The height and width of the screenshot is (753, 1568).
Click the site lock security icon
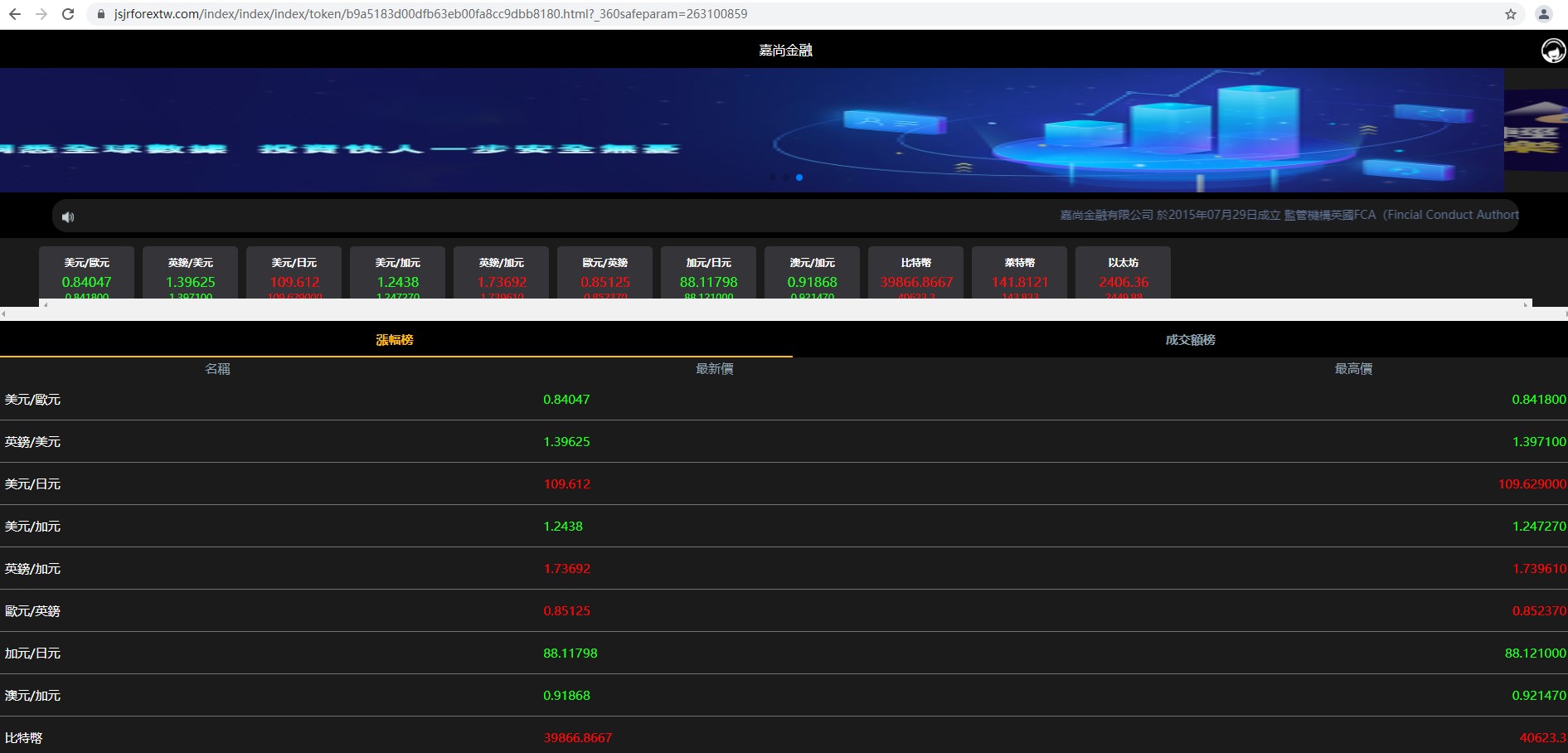click(101, 14)
